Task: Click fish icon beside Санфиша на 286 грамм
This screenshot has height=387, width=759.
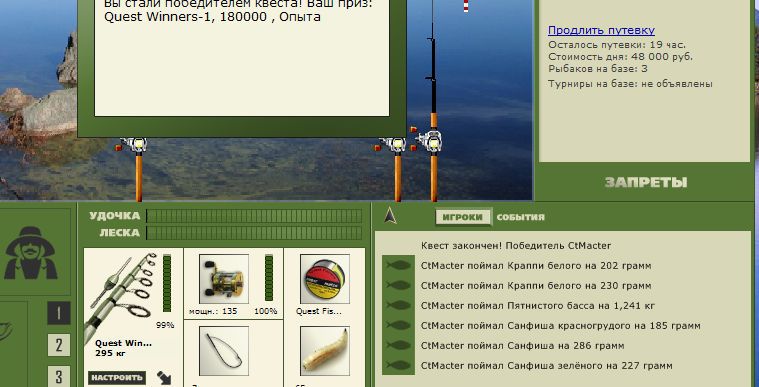Action: tap(399, 345)
